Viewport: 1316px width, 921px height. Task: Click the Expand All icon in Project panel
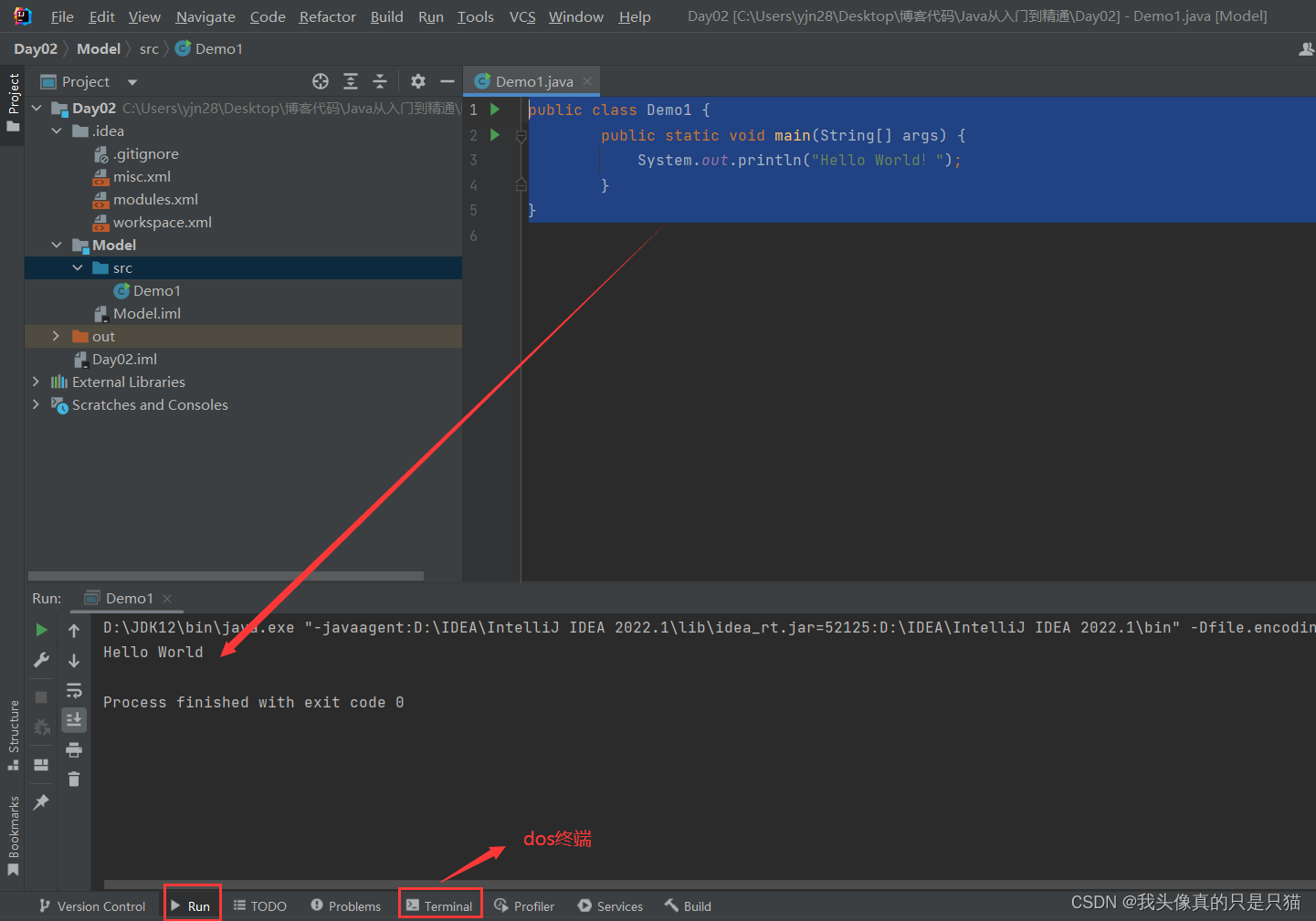coord(351,81)
